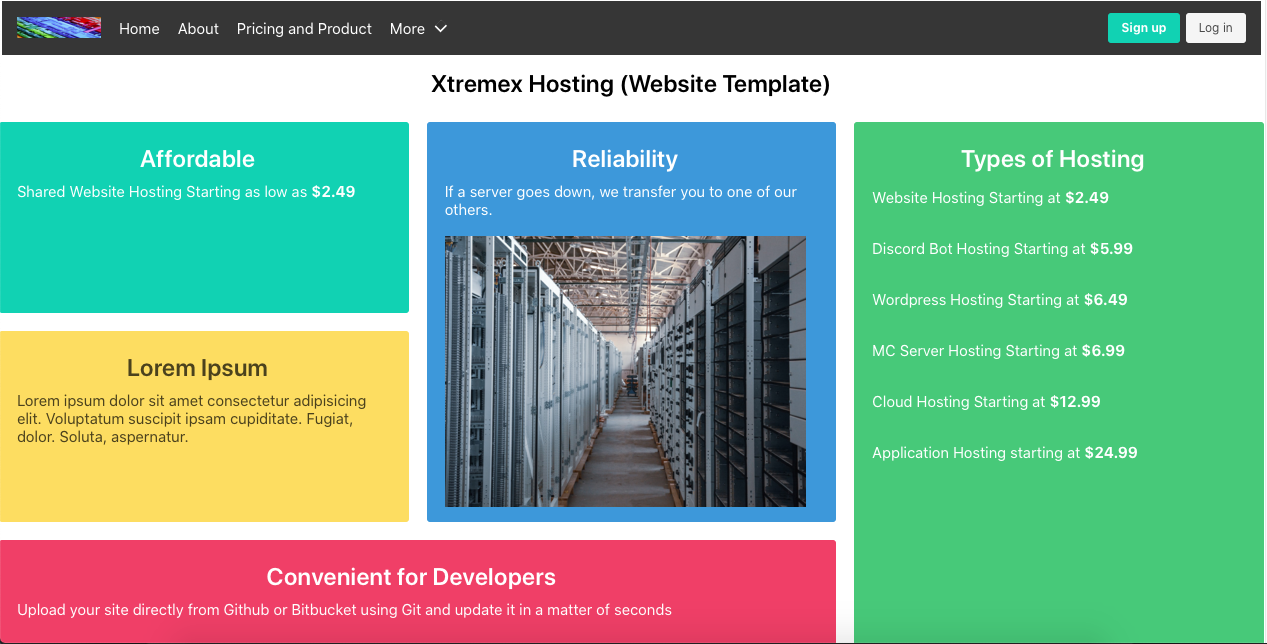The width and height of the screenshot is (1267, 644).
Task: Select the Affordable card heading
Action: coord(197,159)
